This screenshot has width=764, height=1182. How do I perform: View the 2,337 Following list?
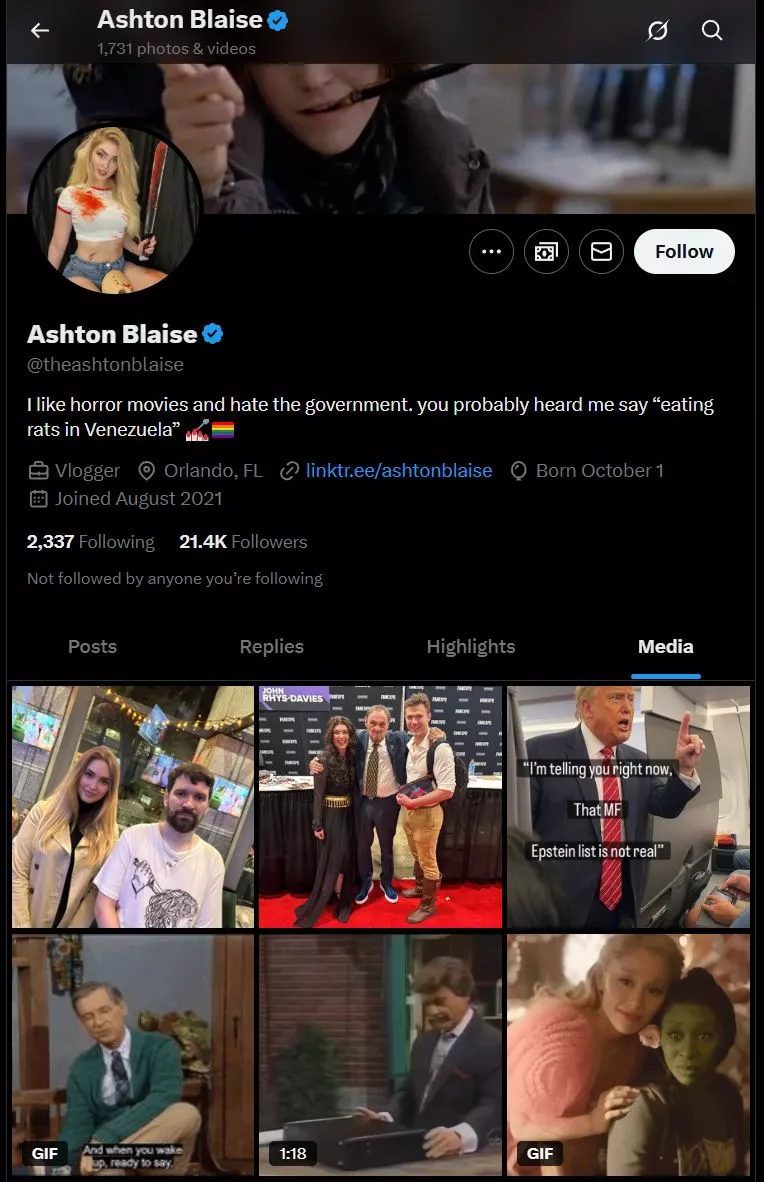[x=91, y=542]
